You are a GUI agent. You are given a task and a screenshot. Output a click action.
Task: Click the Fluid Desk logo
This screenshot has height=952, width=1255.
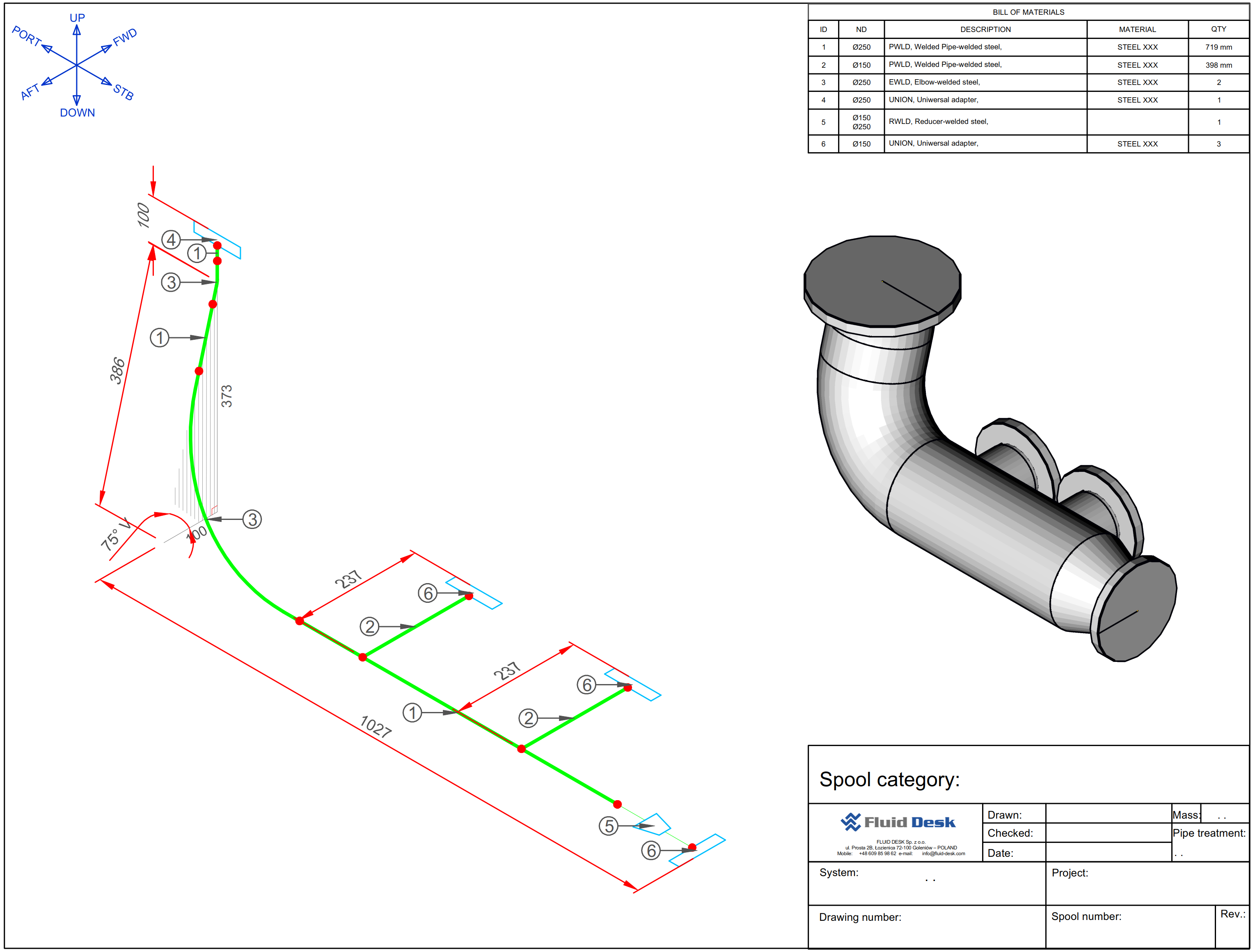click(x=898, y=822)
